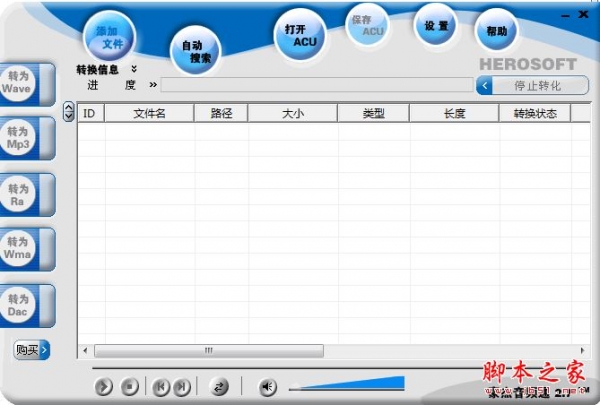Minimize the converter window
600x405 pixels.
566,16
